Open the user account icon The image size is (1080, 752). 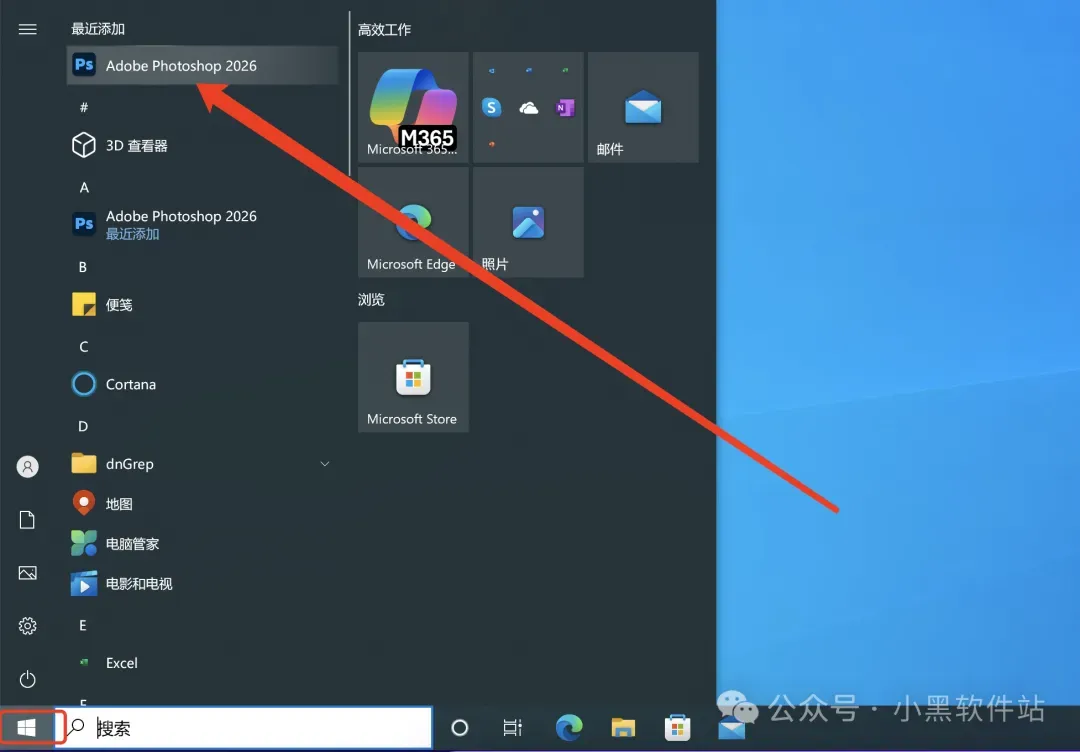[28, 467]
